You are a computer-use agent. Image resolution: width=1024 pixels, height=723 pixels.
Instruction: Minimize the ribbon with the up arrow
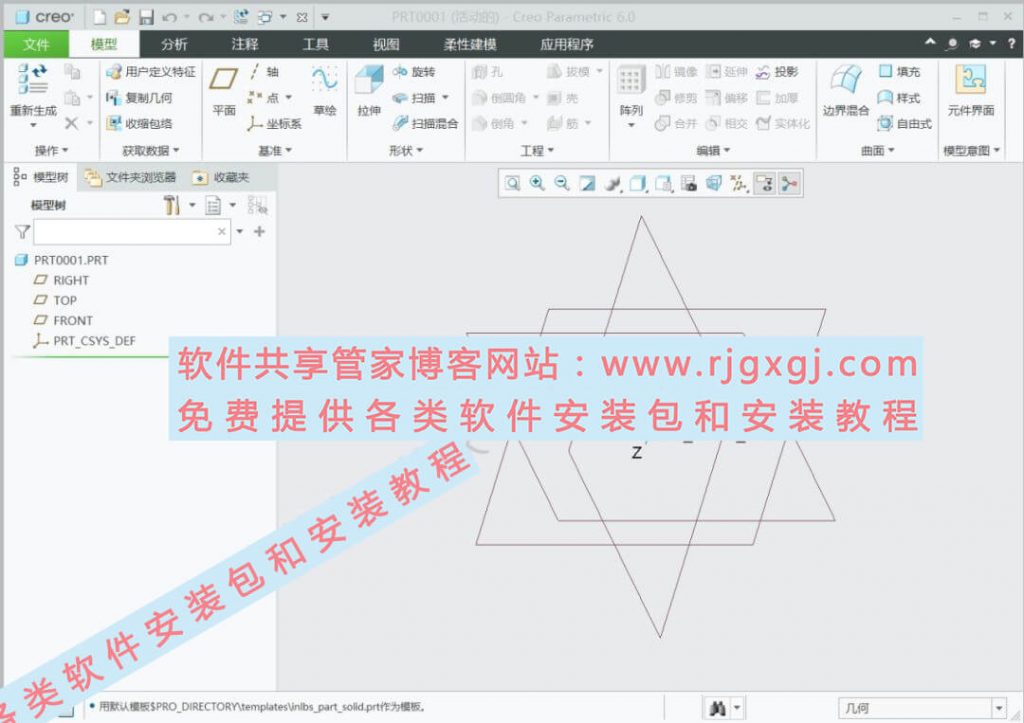(930, 42)
